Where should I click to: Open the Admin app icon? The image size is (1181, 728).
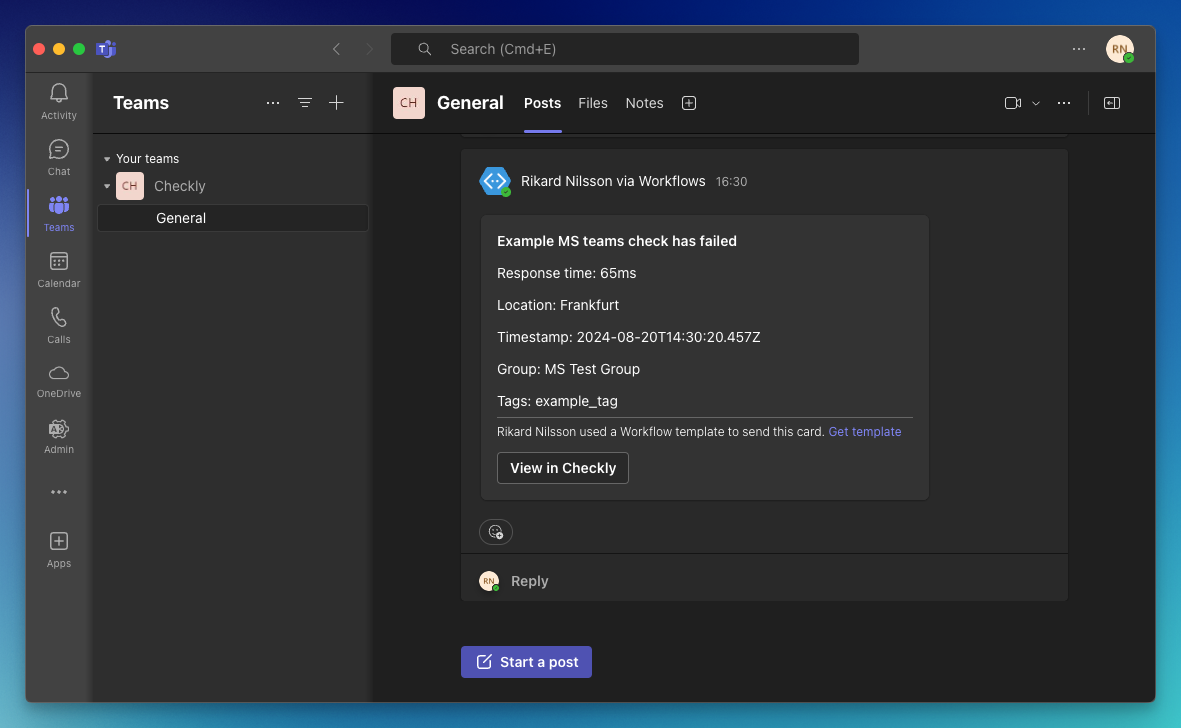click(59, 429)
